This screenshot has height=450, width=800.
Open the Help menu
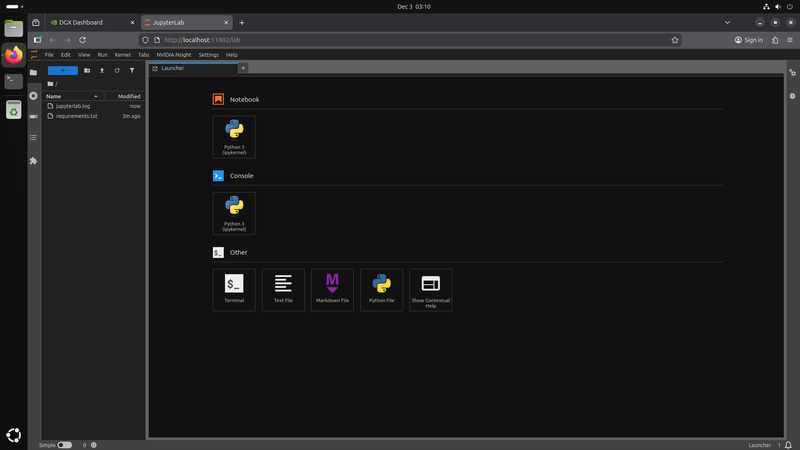pos(232,55)
